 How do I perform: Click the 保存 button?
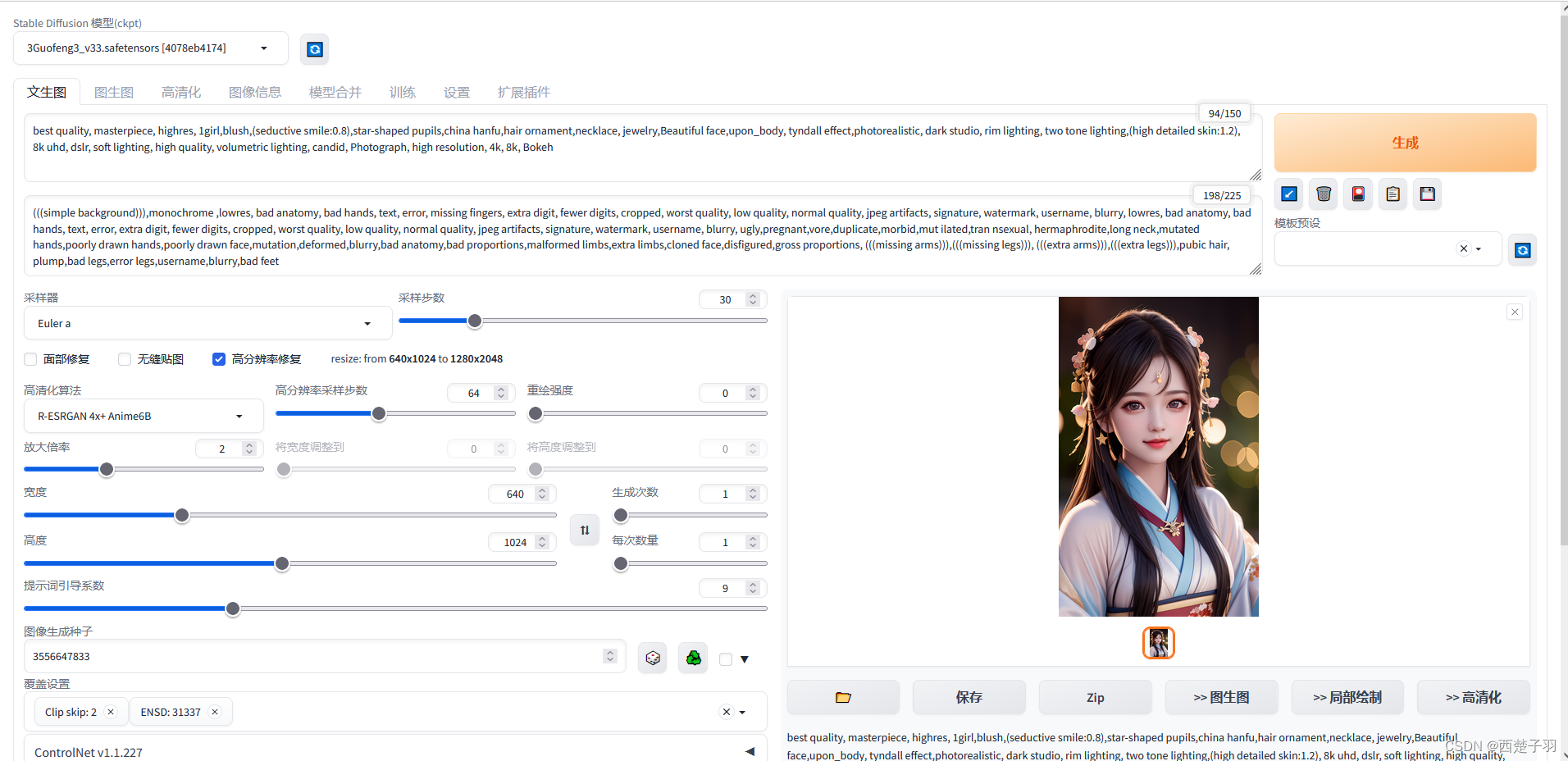(x=969, y=697)
